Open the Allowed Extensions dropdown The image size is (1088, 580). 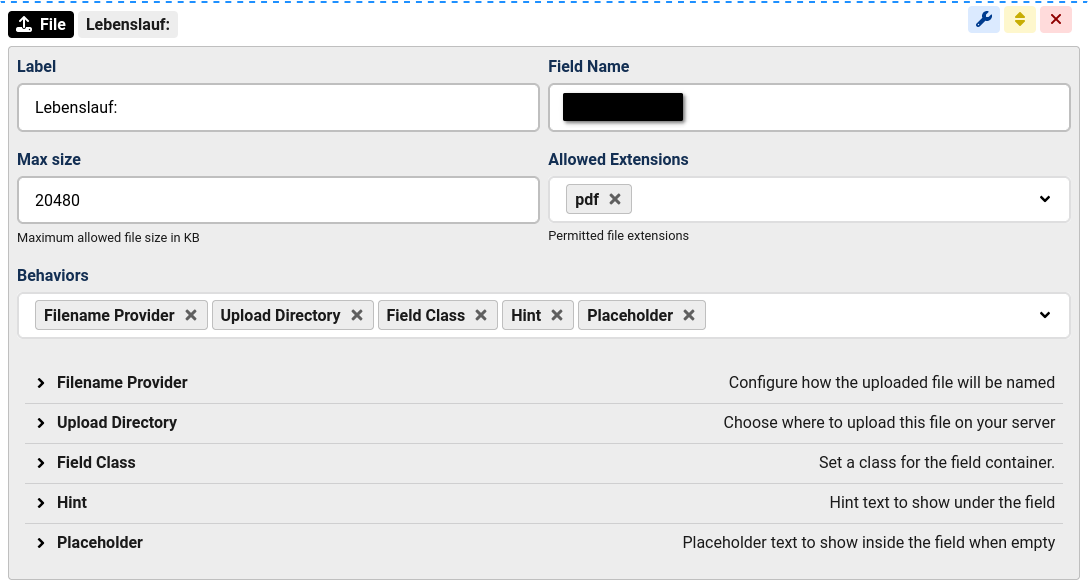[x=1045, y=199]
